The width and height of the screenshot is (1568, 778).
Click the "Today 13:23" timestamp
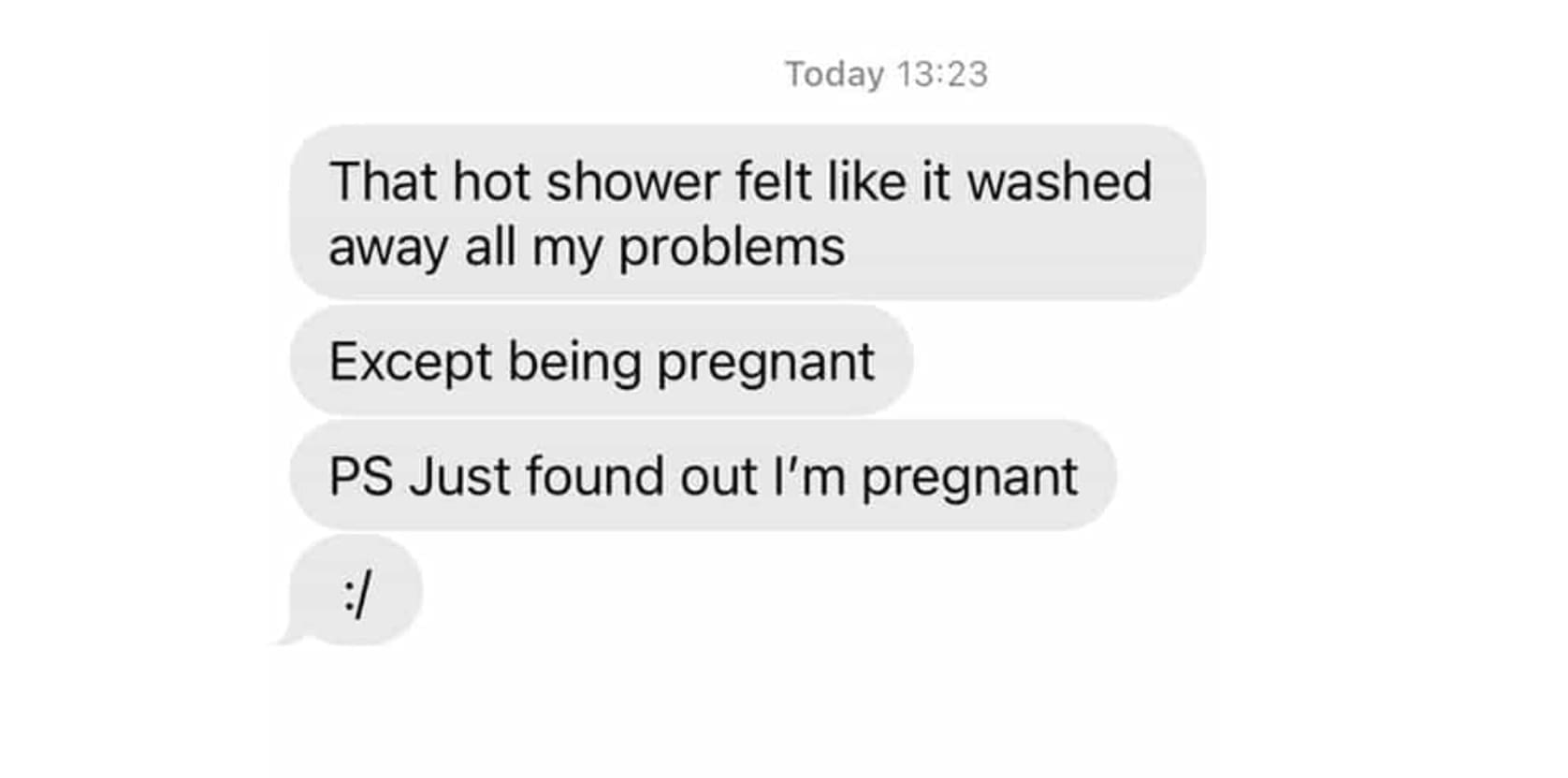pyautogui.click(x=886, y=75)
